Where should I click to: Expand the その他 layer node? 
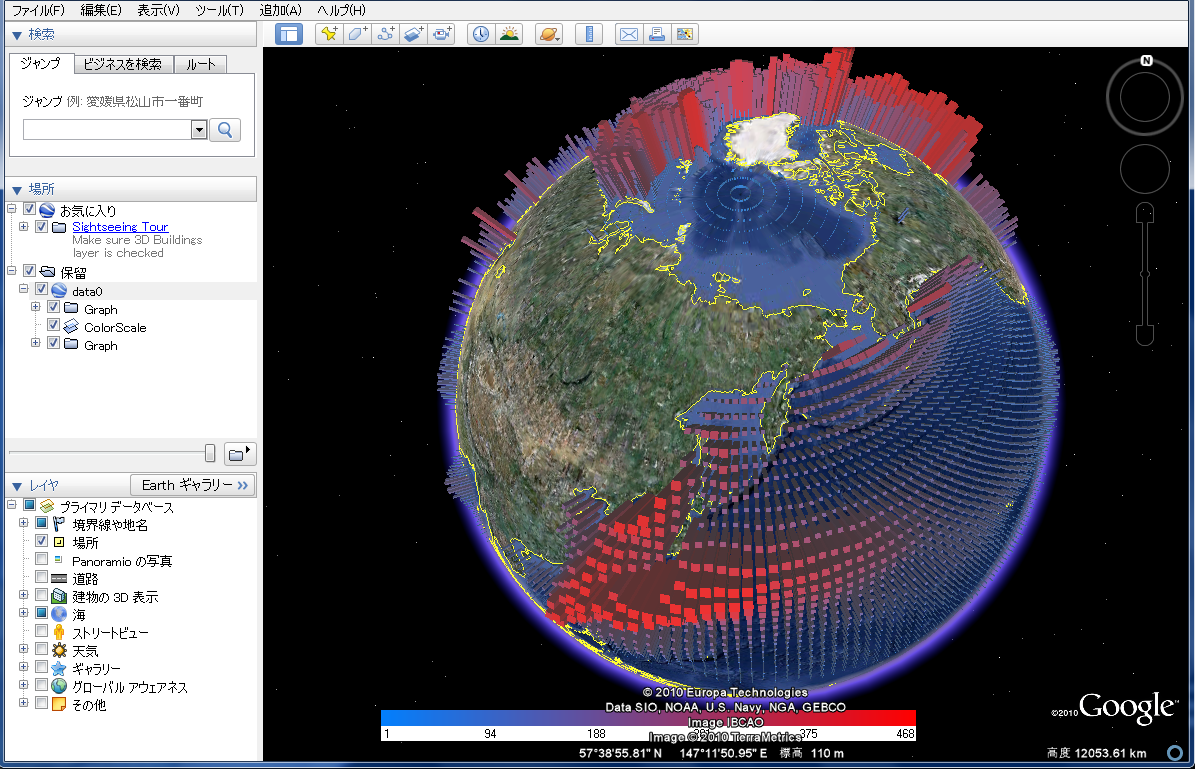[24, 703]
